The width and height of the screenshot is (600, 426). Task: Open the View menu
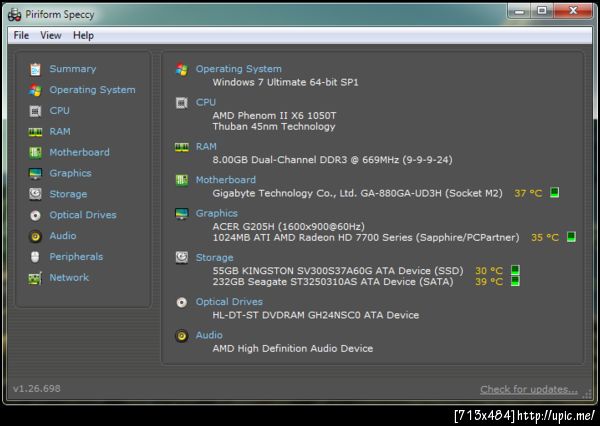[51, 35]
